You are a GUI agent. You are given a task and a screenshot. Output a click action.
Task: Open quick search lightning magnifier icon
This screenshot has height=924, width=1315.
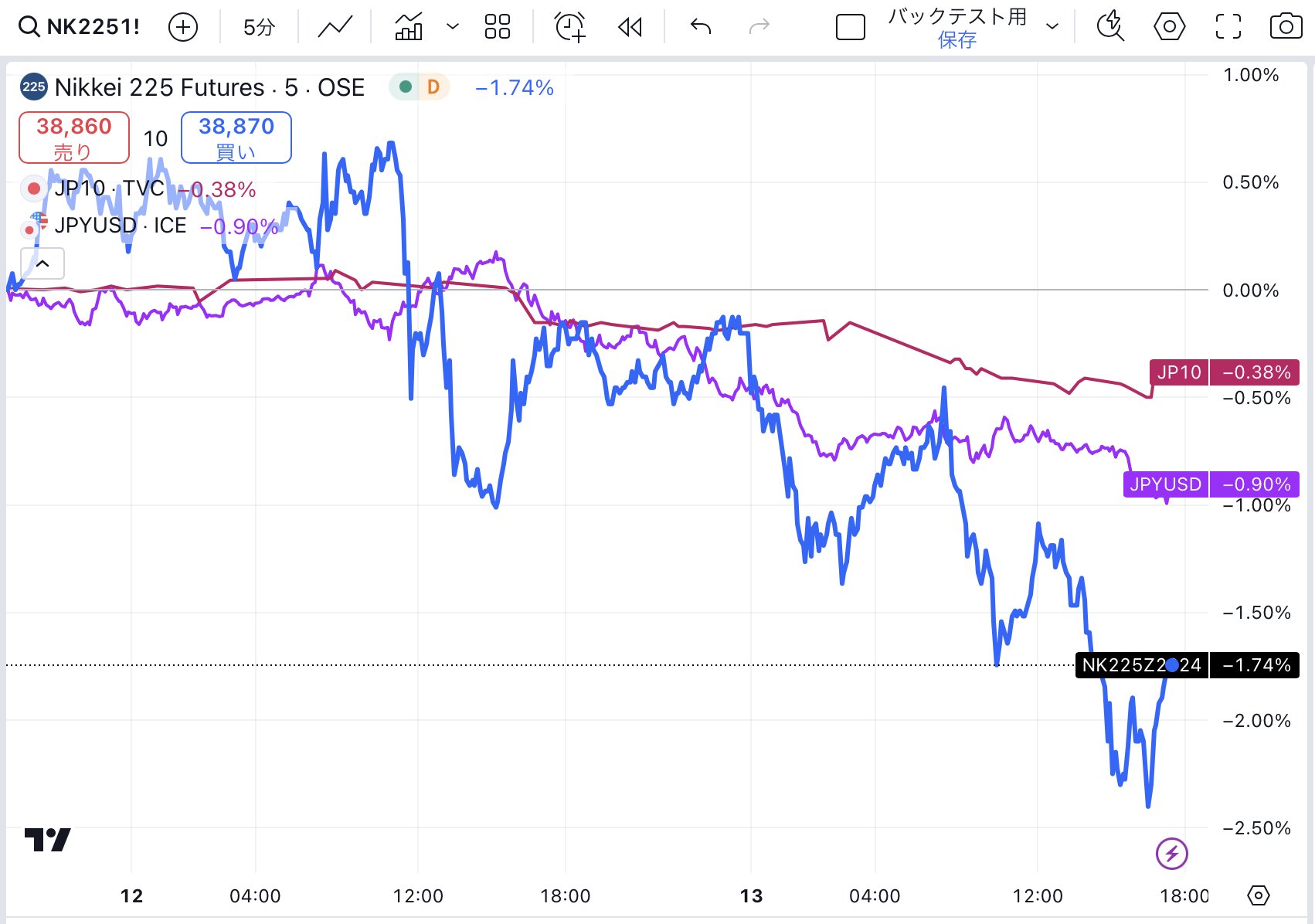pos(1110,27)
